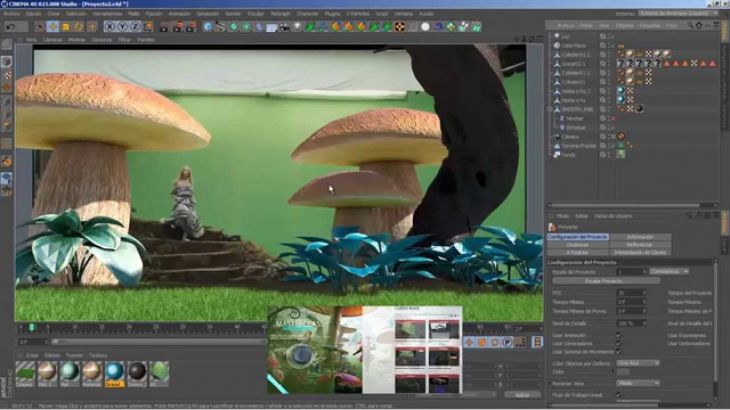Screen dimensions: 730x410
Task: Toggle the Usar Animación checkbox
Action: pos(619,335)
